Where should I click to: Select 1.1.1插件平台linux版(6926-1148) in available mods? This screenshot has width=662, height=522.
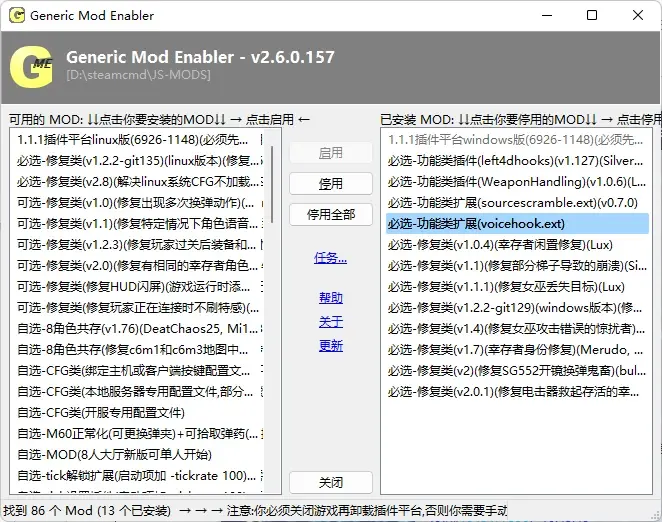point(137,139)
